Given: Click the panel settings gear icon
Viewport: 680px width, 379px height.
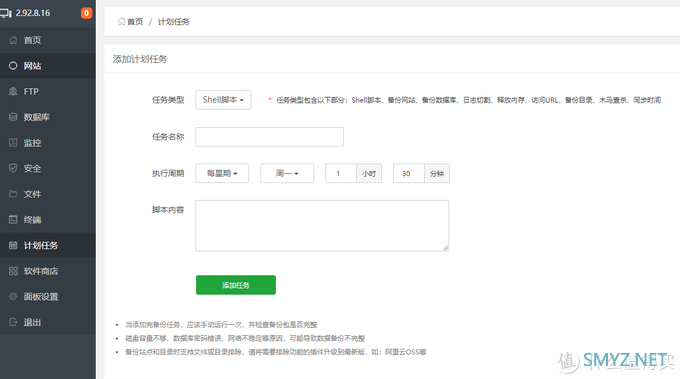Looking at the screenshot, I should [13, 297].
